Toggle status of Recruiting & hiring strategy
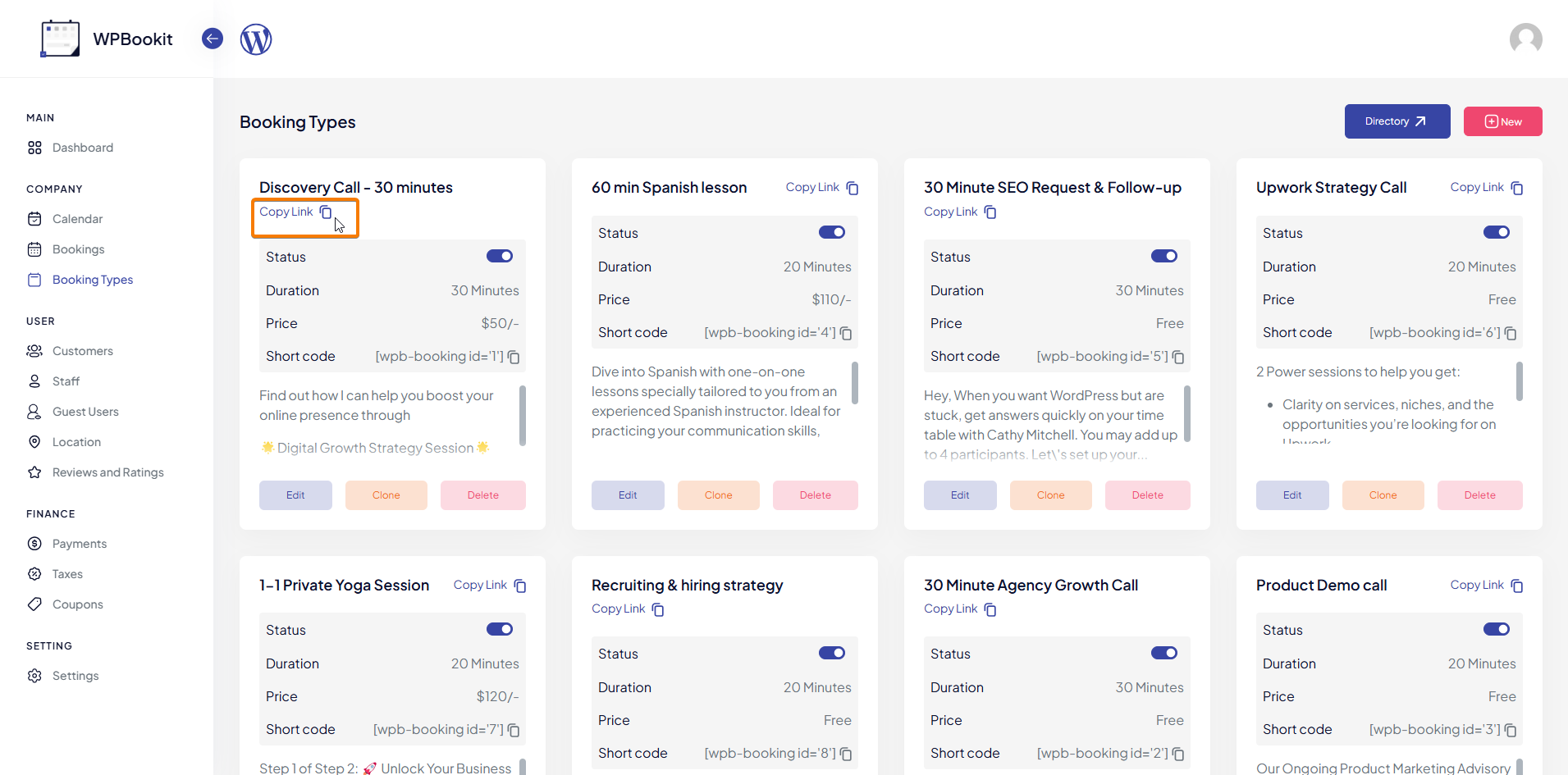 (x=832, y=653)
